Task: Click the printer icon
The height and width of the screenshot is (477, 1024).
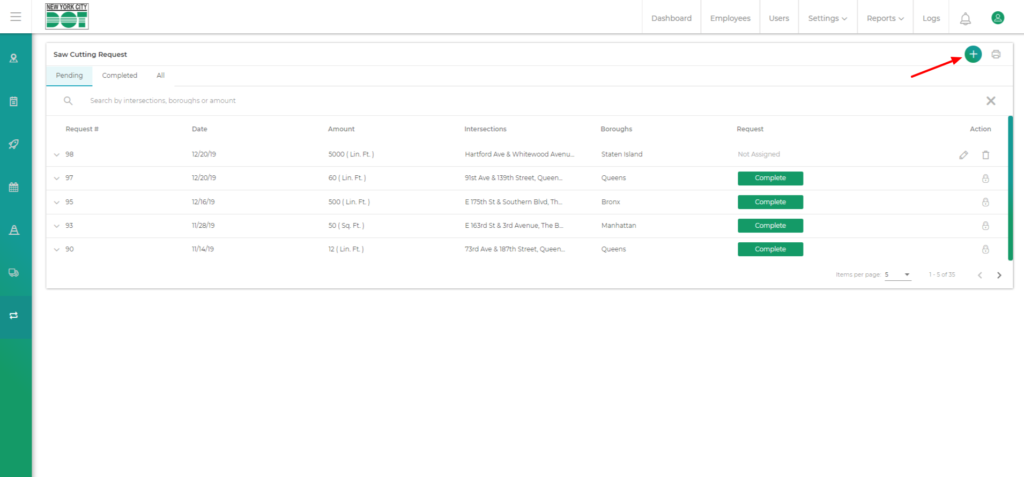Action: pos(996,54)
